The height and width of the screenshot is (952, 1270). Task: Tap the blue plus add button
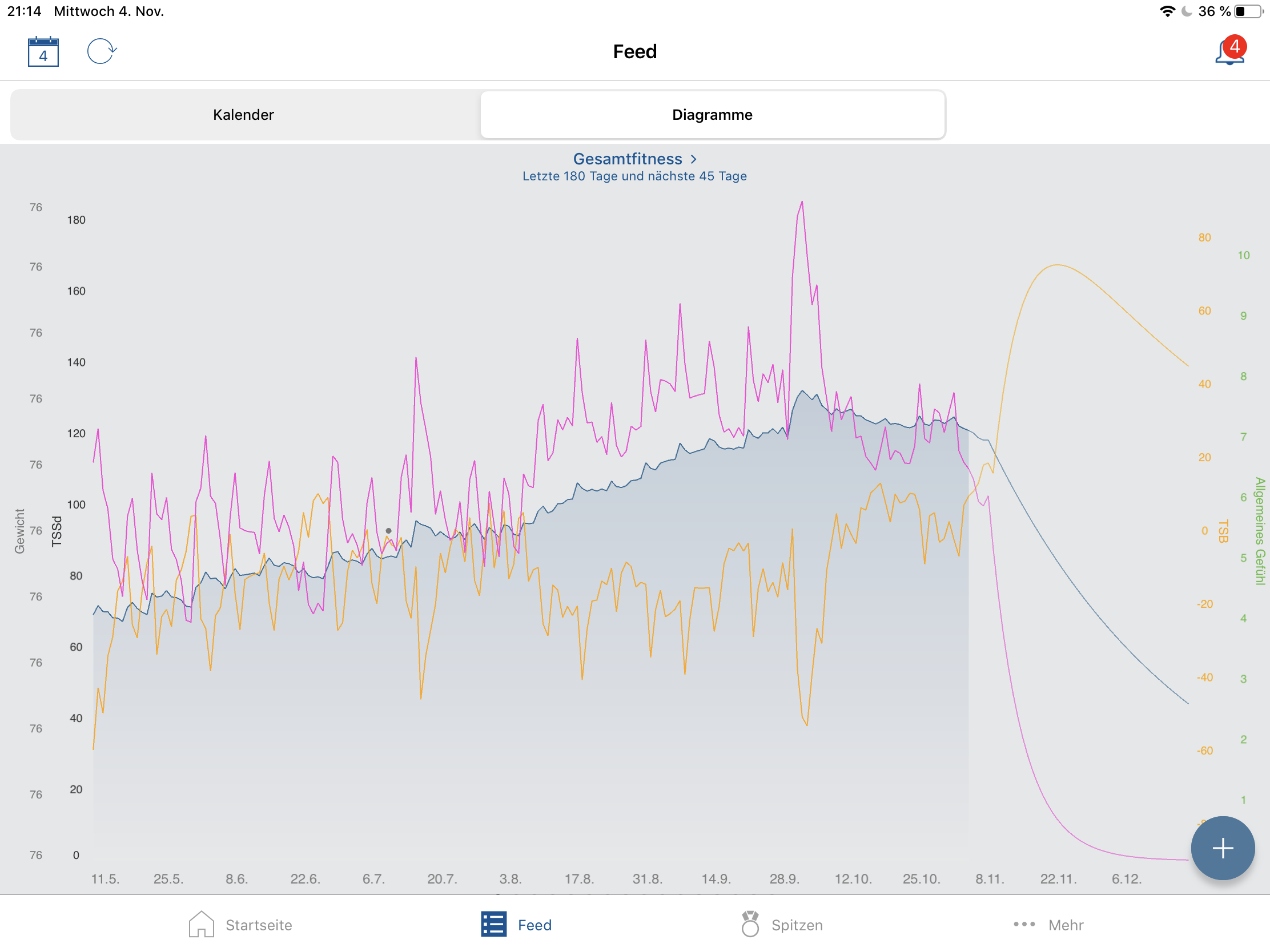point(1223,848)
